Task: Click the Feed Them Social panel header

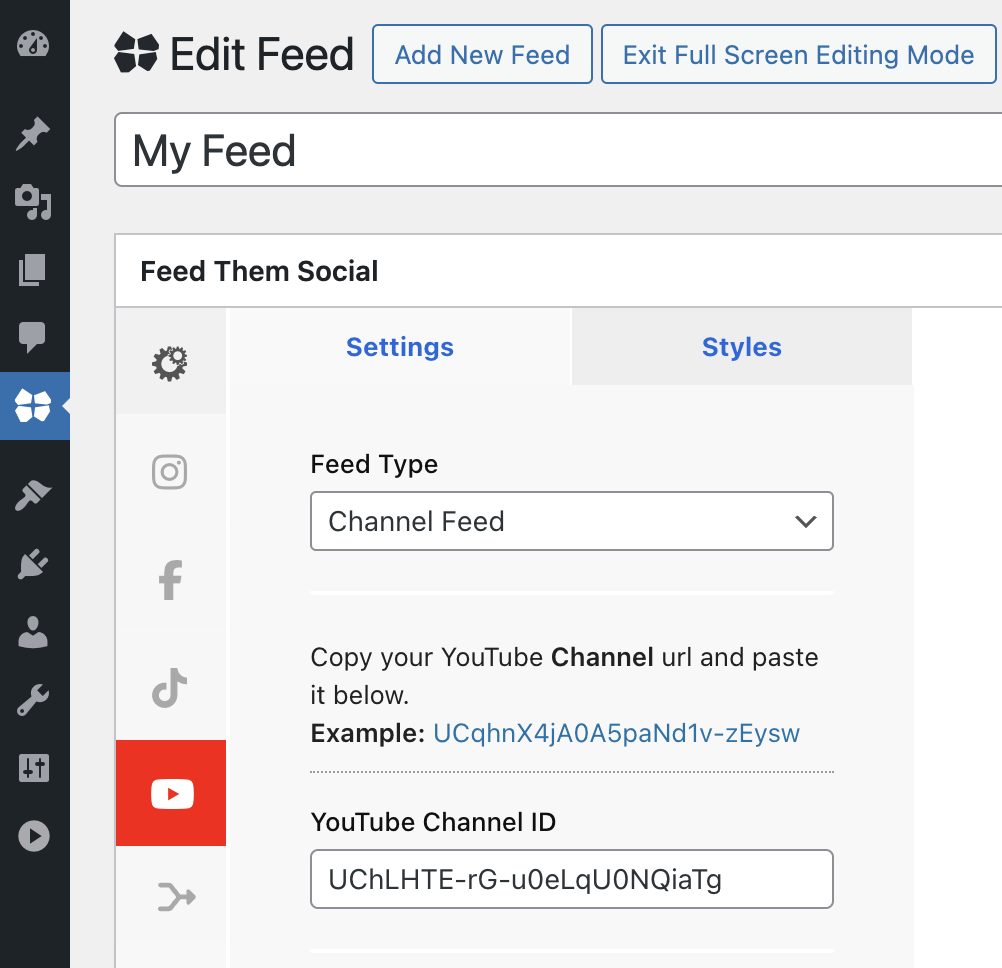Action: point(559,271)
